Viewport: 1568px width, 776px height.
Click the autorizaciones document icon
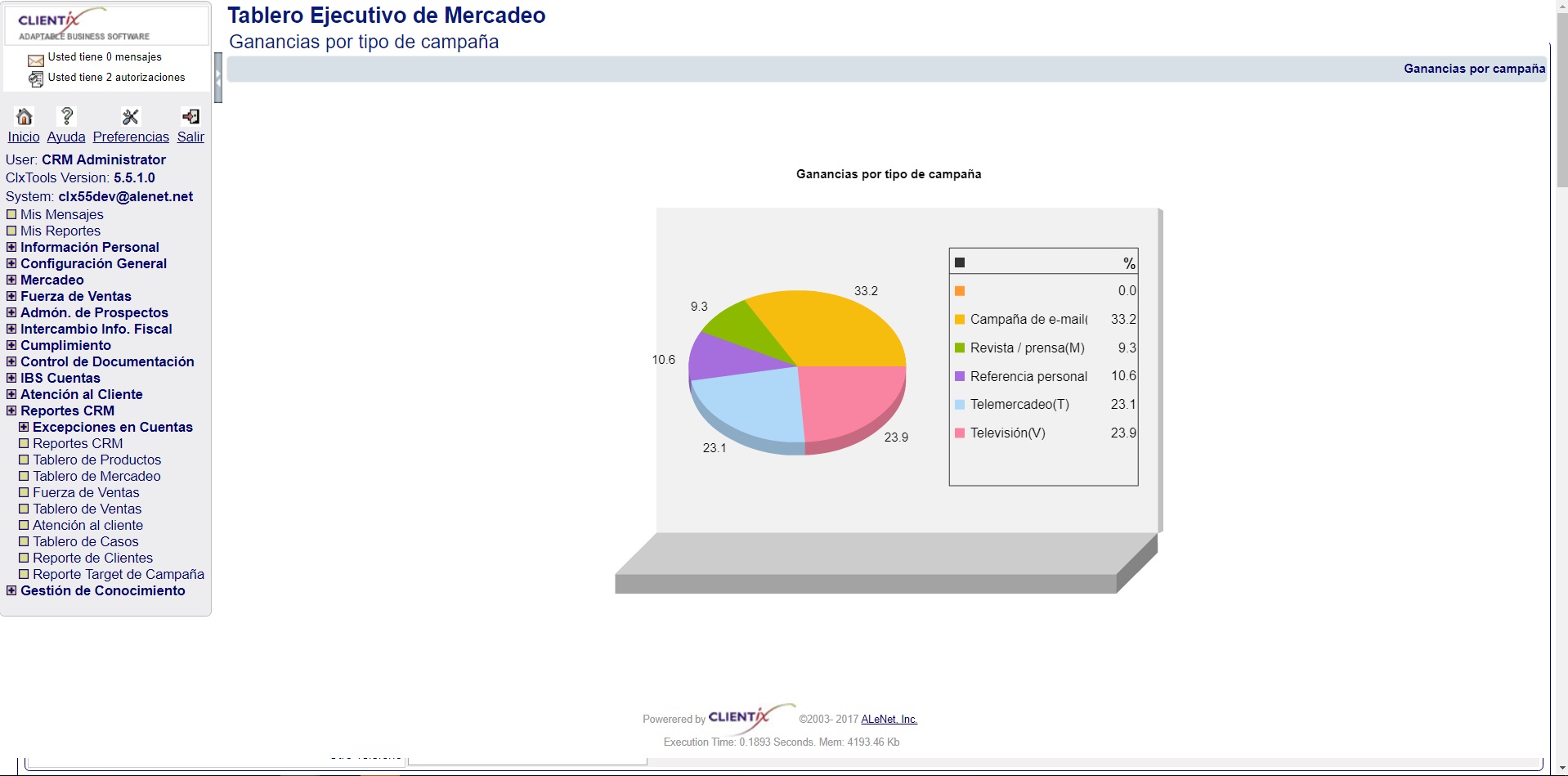pyautogui.click(x=35, y=79)
